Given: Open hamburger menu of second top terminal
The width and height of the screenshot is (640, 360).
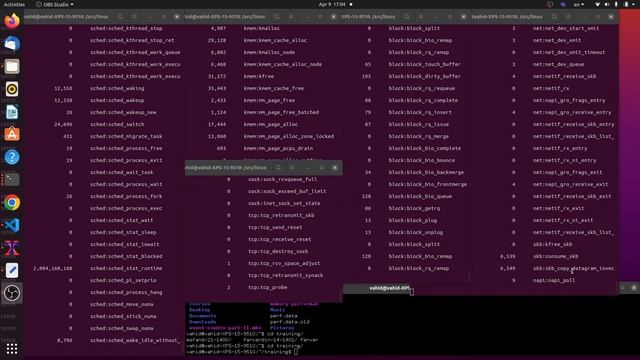Looking at the screenshot, I should [x=291, y=17].
